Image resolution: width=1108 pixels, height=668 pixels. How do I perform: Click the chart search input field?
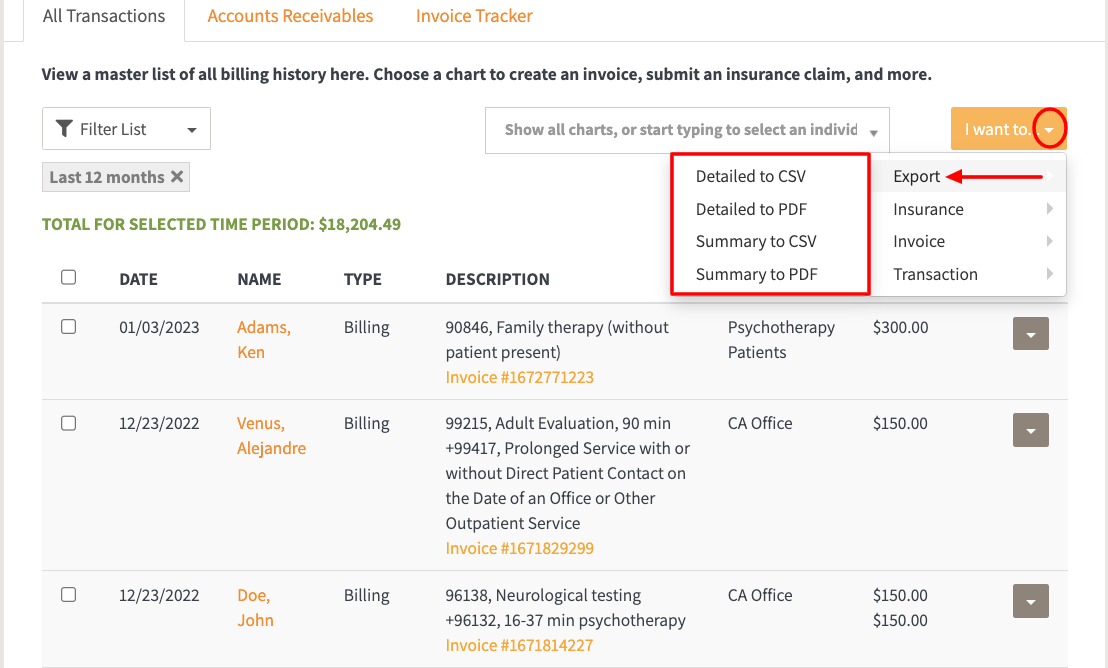point(680,130)
